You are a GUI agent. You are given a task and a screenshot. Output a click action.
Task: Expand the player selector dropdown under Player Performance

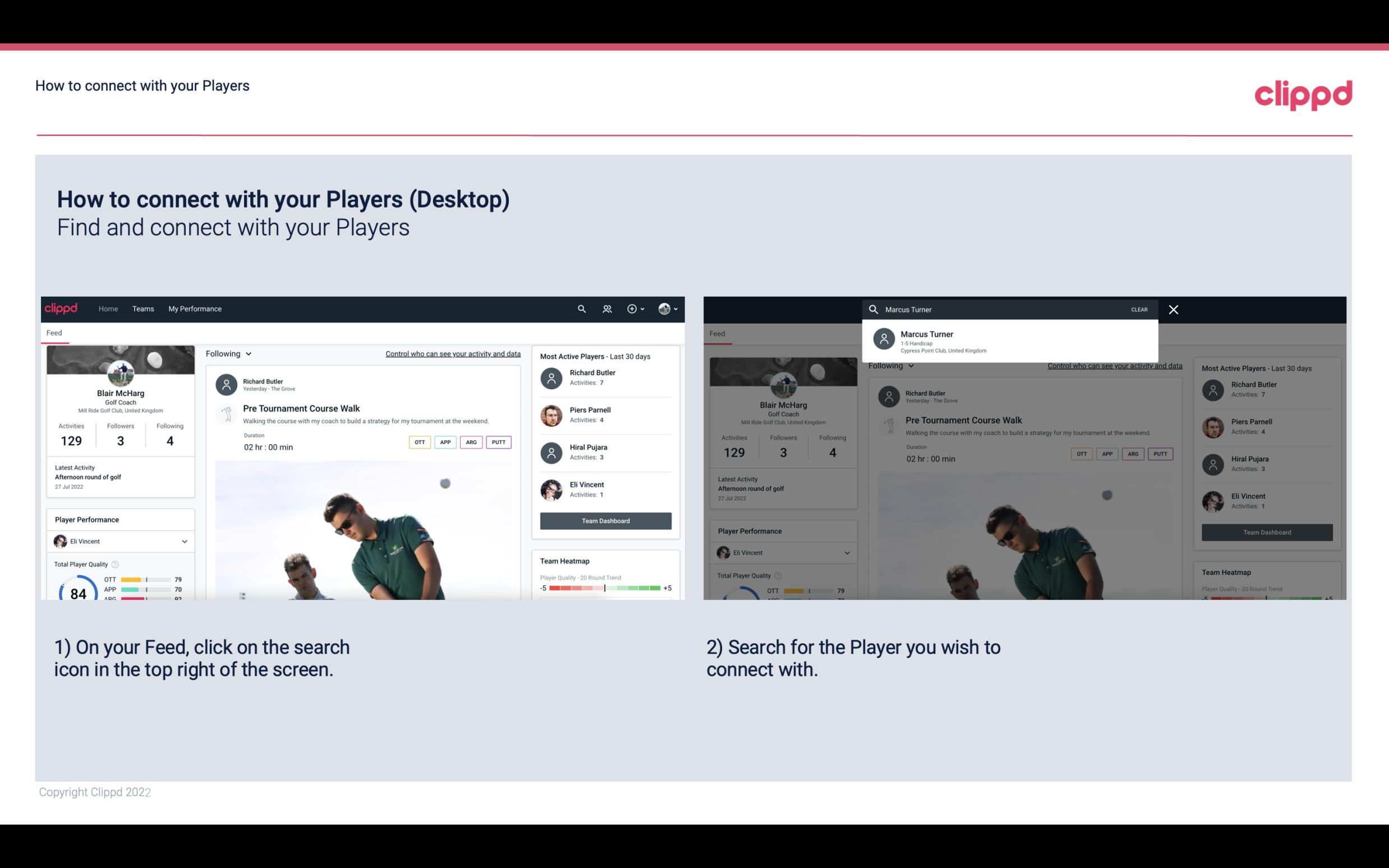point(183,541)
